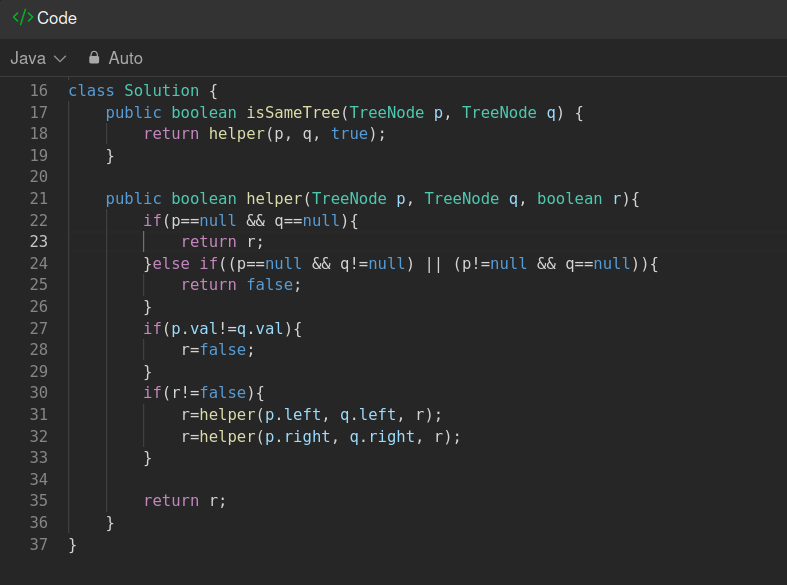The width and height of the screenshot is (787, 585).
Task: Click line number 16
Action: point(39,90)
